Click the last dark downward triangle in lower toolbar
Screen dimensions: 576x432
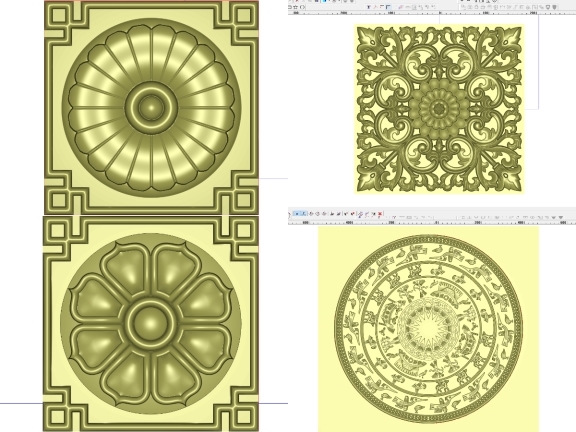tap(561, 217)
